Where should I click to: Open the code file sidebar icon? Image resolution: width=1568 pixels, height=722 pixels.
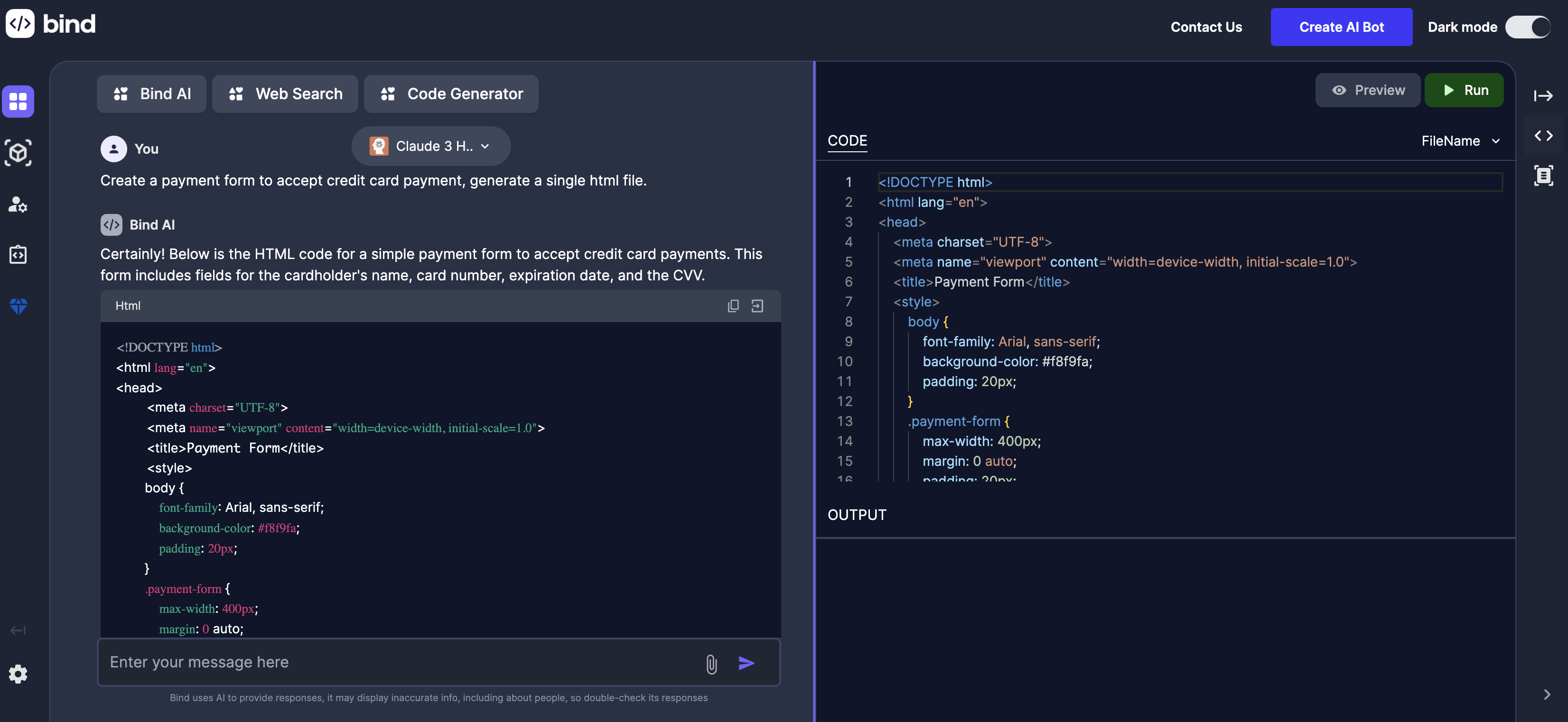coord(18,255)
